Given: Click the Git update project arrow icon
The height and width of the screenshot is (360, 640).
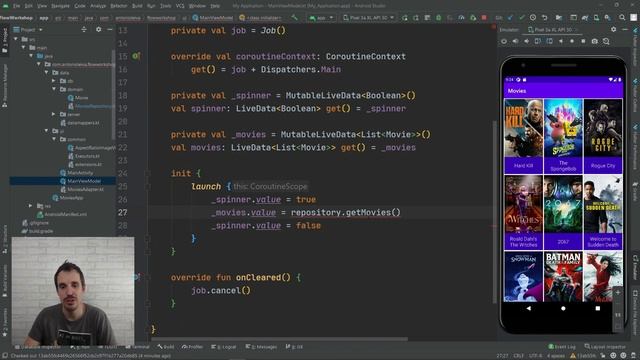Looking at the screenshot, I should [510, 18].
